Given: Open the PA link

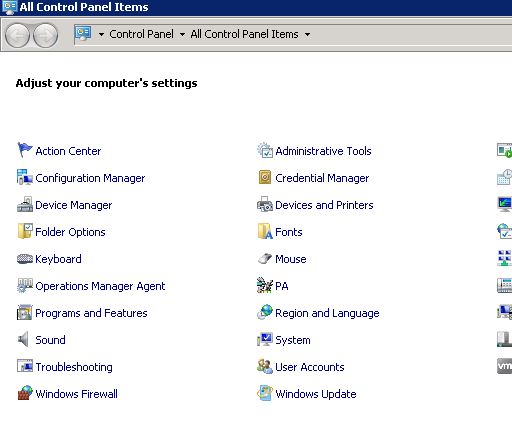Looking at the screenshot, I should point(282,286).
